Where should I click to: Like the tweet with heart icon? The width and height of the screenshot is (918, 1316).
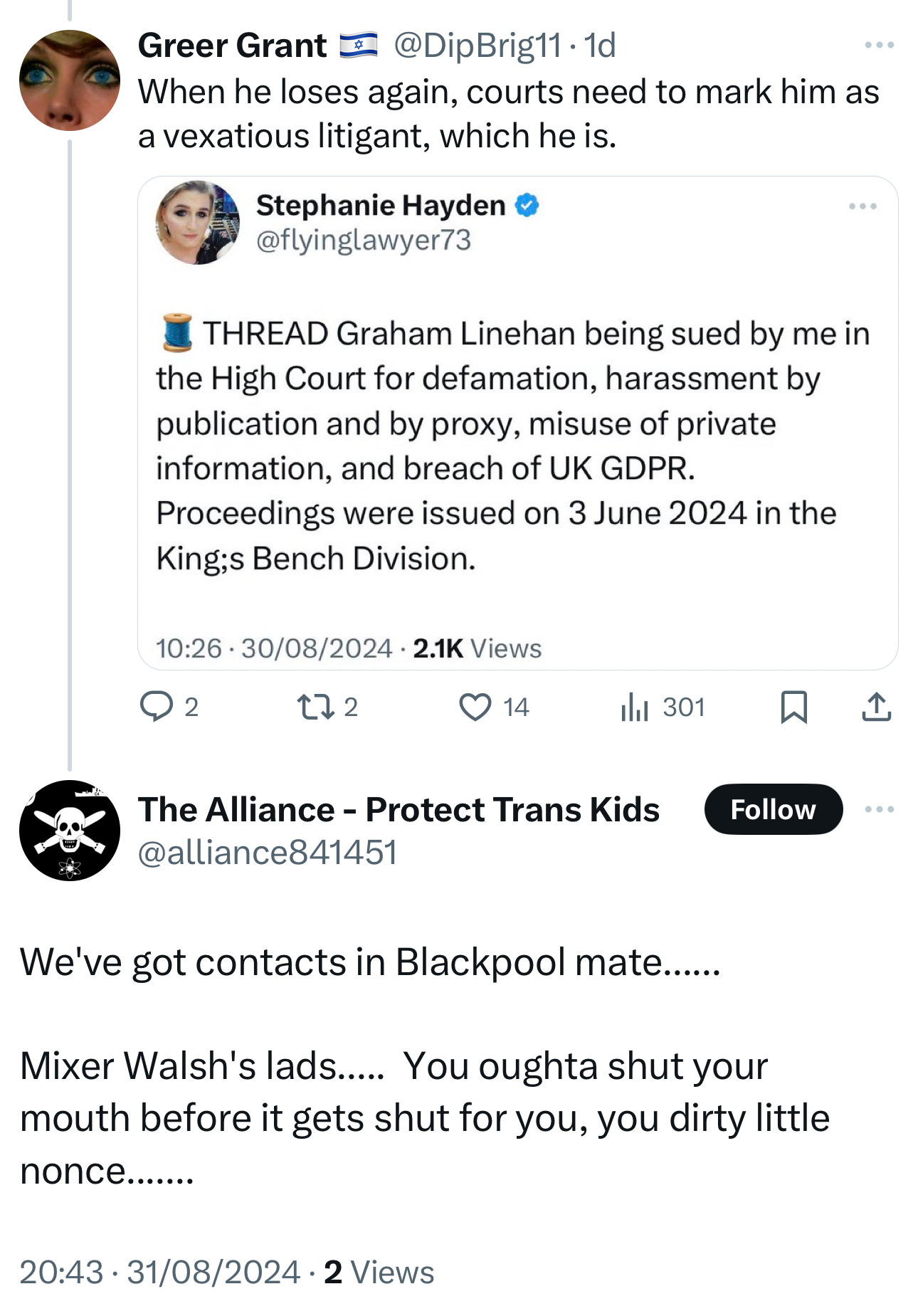[475, 707]
